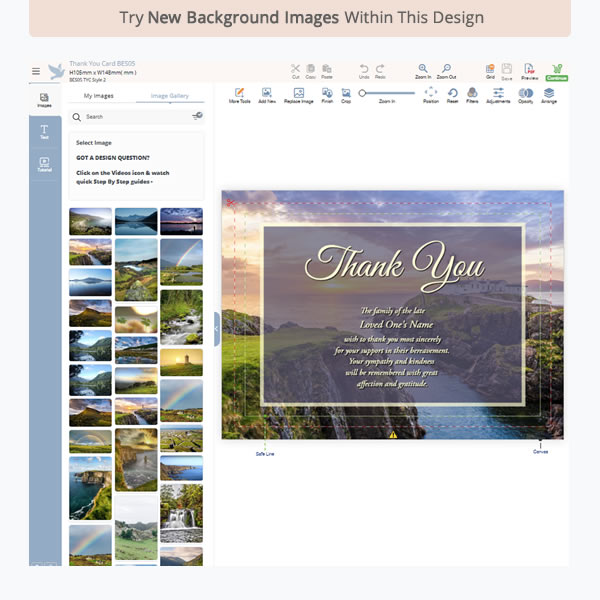Open the Opacity tool

(x=525, y=95)
